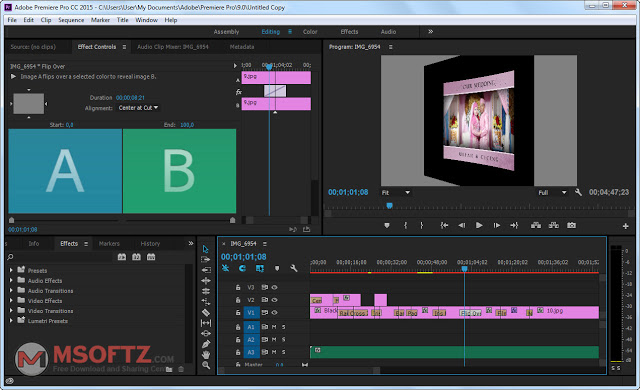Go to Out point in Program monitor

[514, 226]
